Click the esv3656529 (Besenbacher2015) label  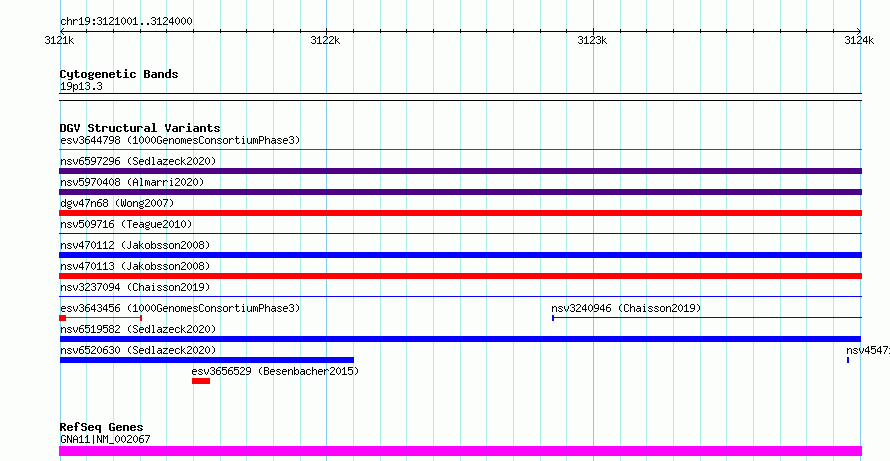(x=275, y=371)
